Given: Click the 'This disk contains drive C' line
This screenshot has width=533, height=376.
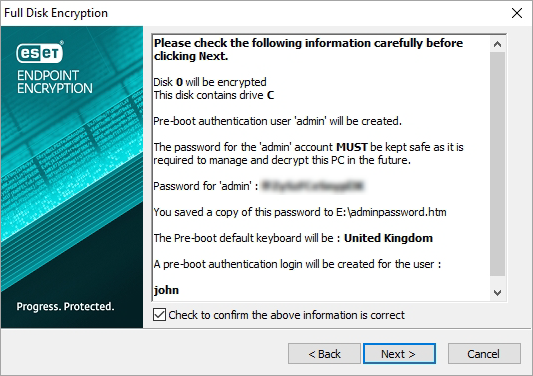Looking at the screenshot, I should coord(213,95).
